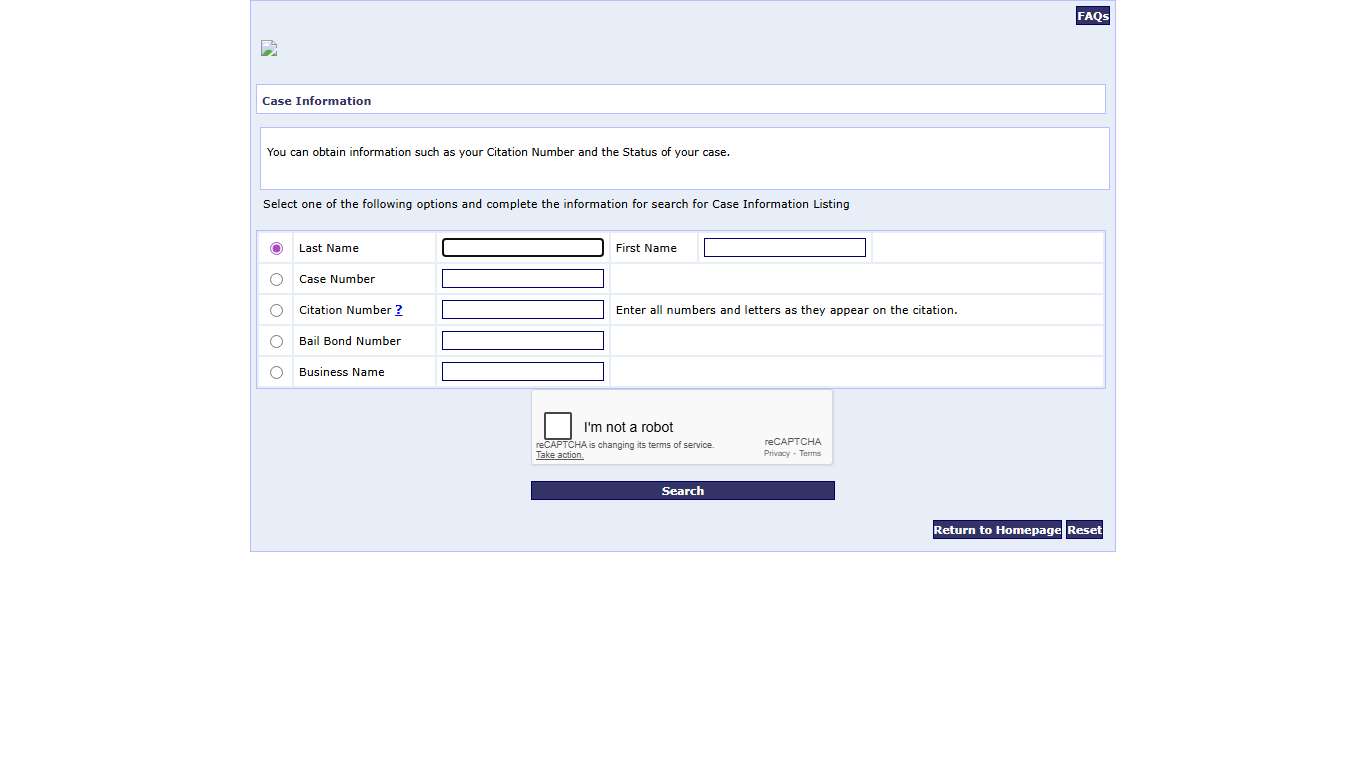The height and width of the screenshot is (768, 1366).
Task: Click the Business Name input field
Action: pos(522,371)
